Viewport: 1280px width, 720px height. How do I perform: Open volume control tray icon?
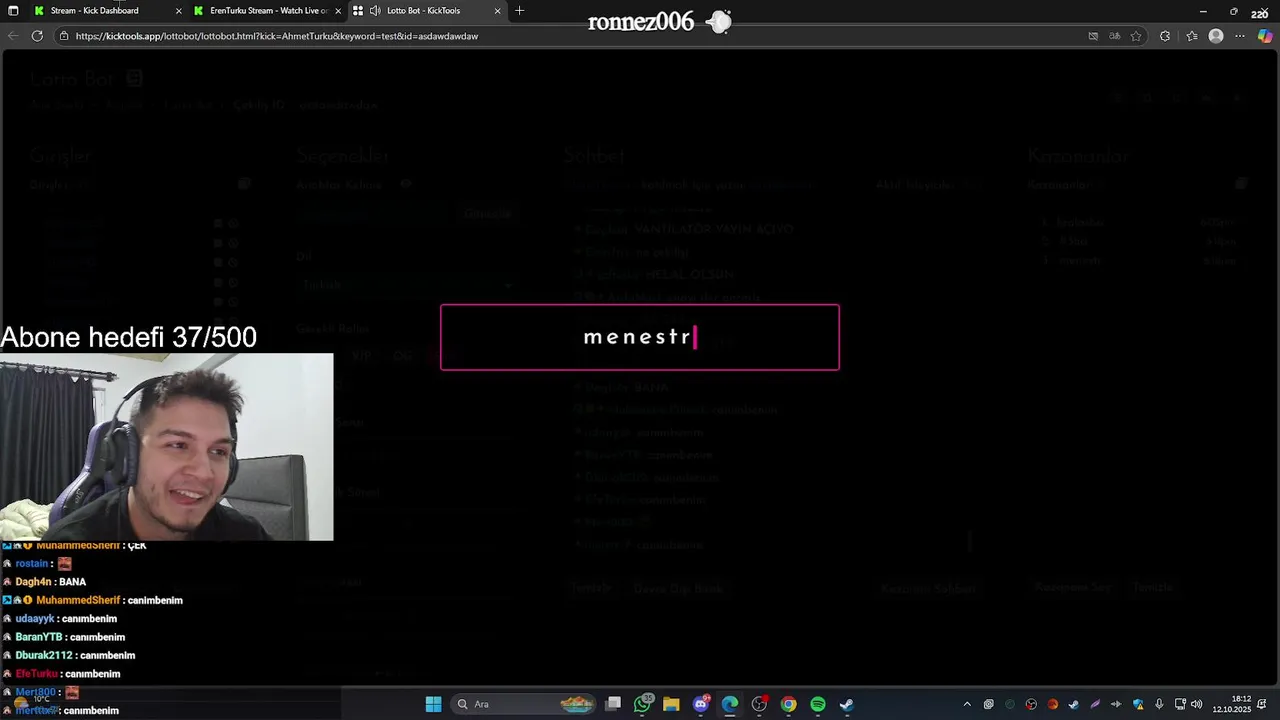click(1197, 704)
